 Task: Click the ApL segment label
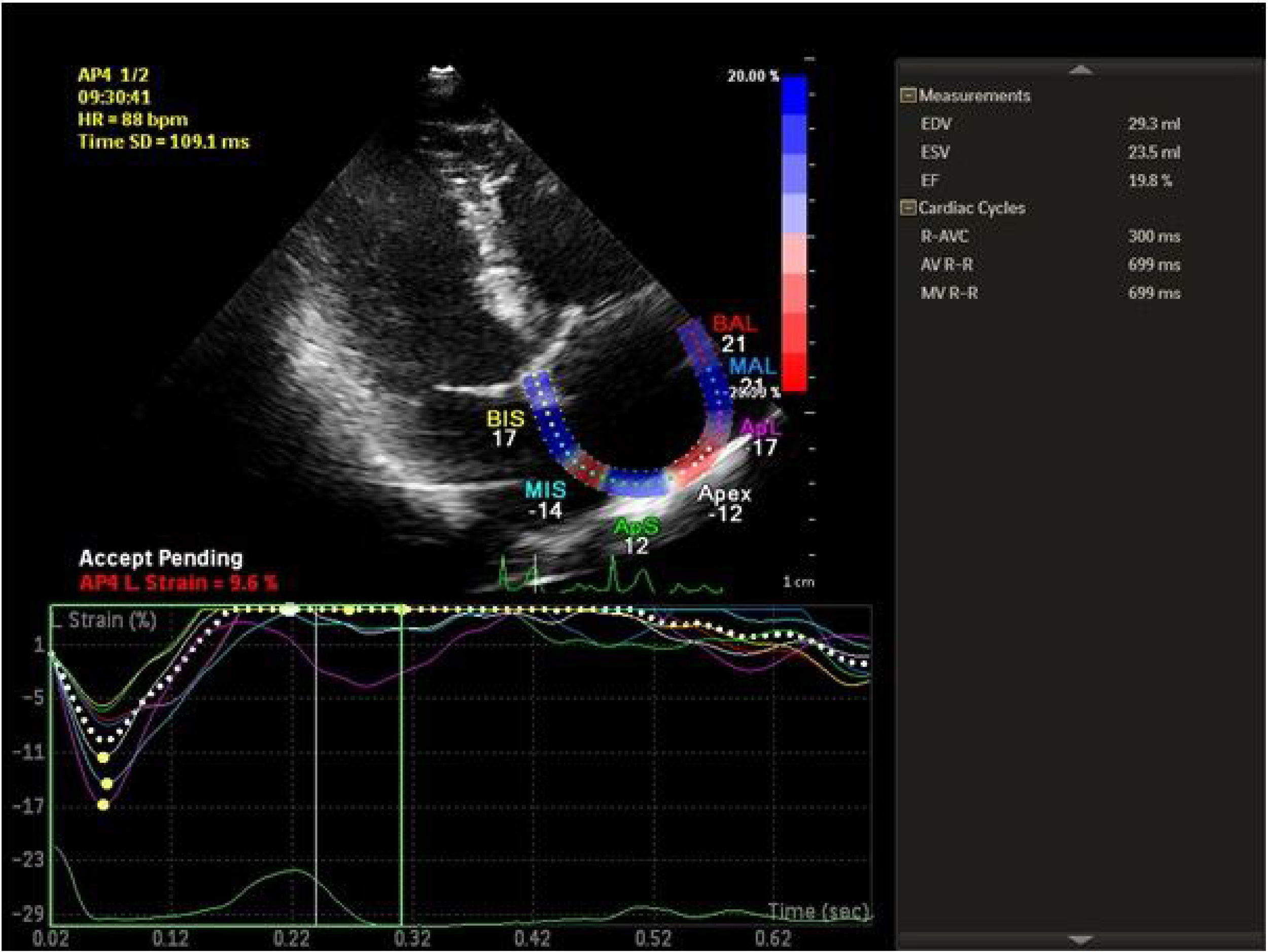[760, 427]
